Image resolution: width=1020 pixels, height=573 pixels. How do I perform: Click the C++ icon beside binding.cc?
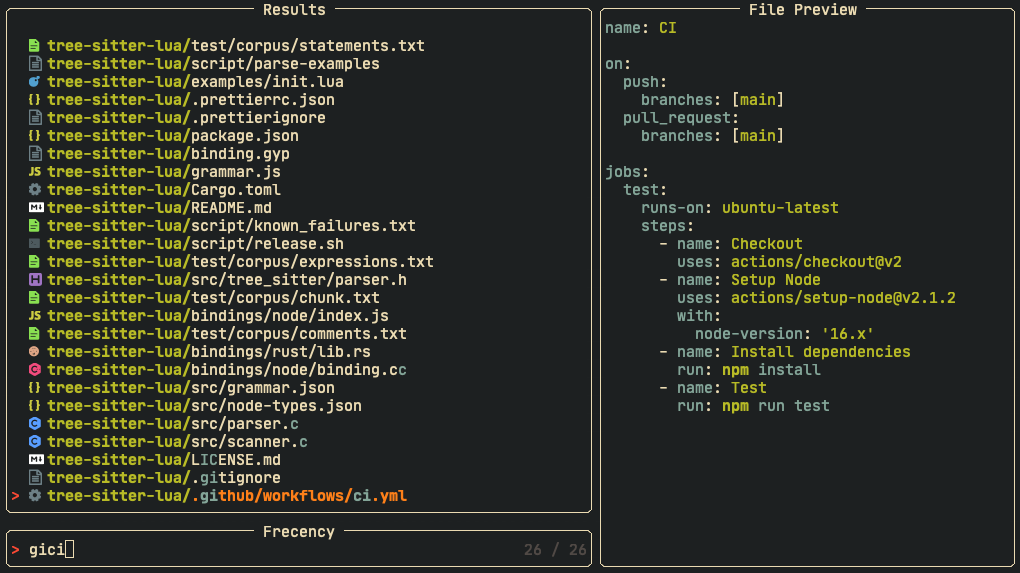click(x=34, y=369)
